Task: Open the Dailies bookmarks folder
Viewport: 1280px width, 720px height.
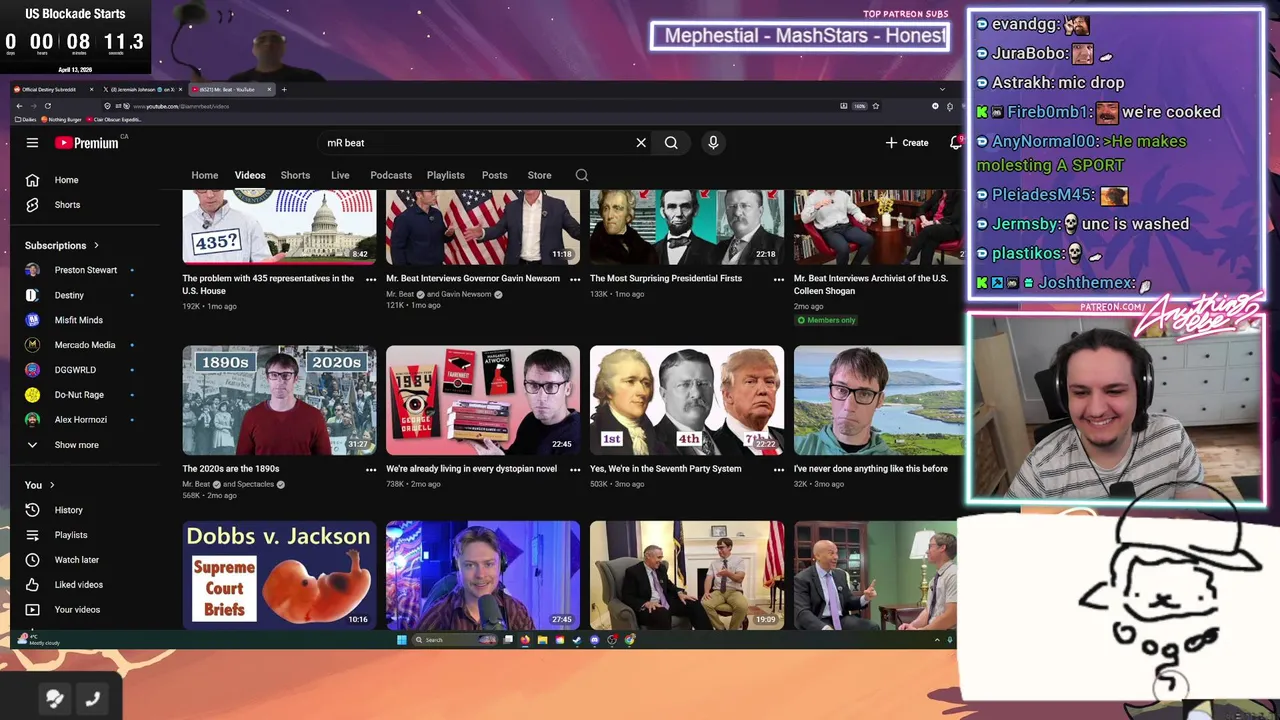Action: coord(26,119)
